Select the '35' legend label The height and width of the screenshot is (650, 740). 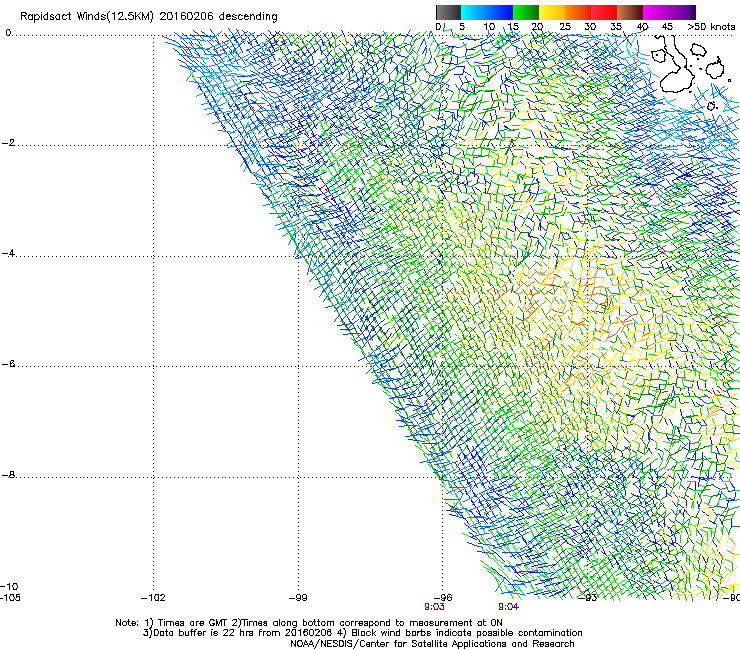[x=616, y=27]
